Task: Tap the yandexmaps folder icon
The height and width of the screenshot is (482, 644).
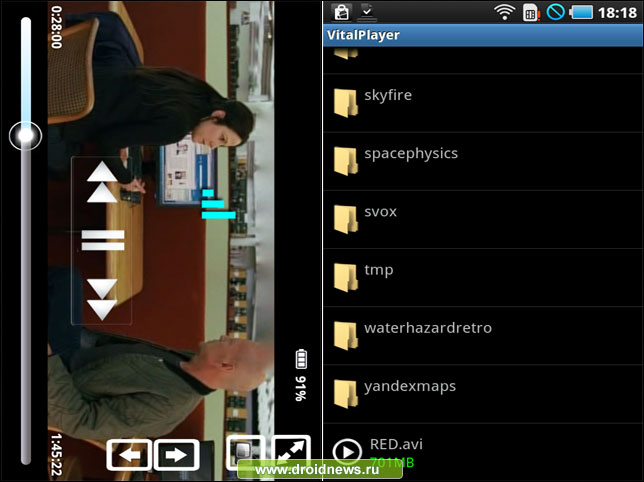Action: click(345, 395)
